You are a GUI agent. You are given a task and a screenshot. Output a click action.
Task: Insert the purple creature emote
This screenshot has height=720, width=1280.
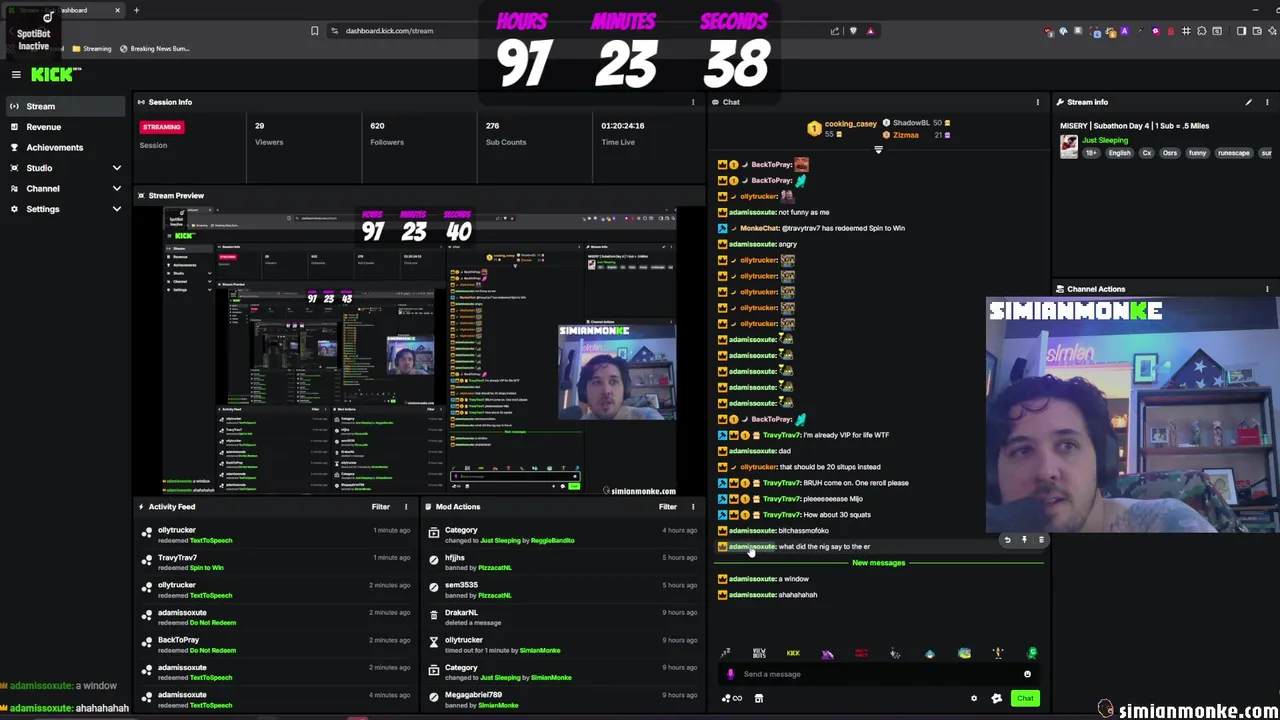(x=827, y=654)
